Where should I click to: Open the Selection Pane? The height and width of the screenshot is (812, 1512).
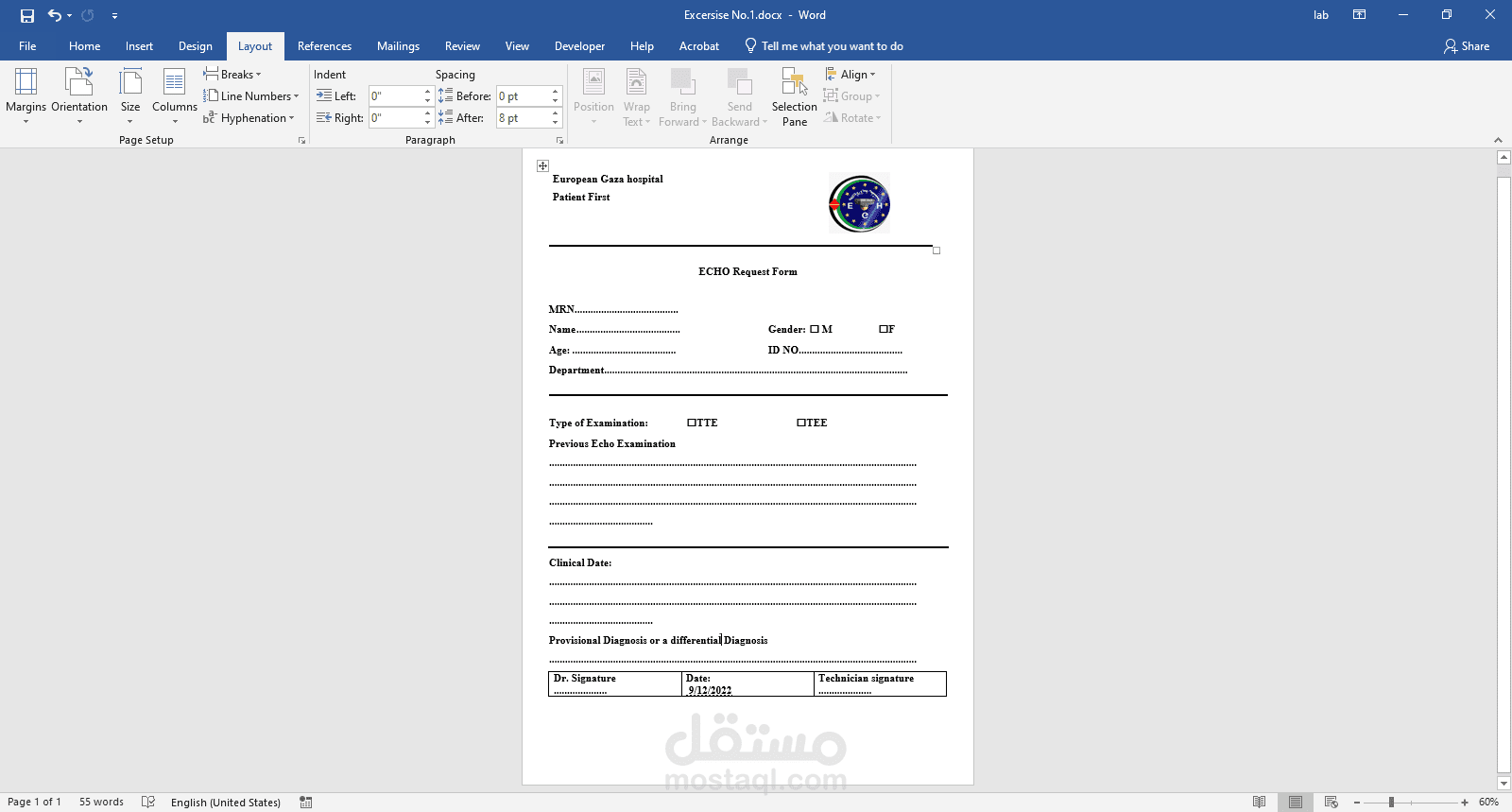click(x=795, y=96)
